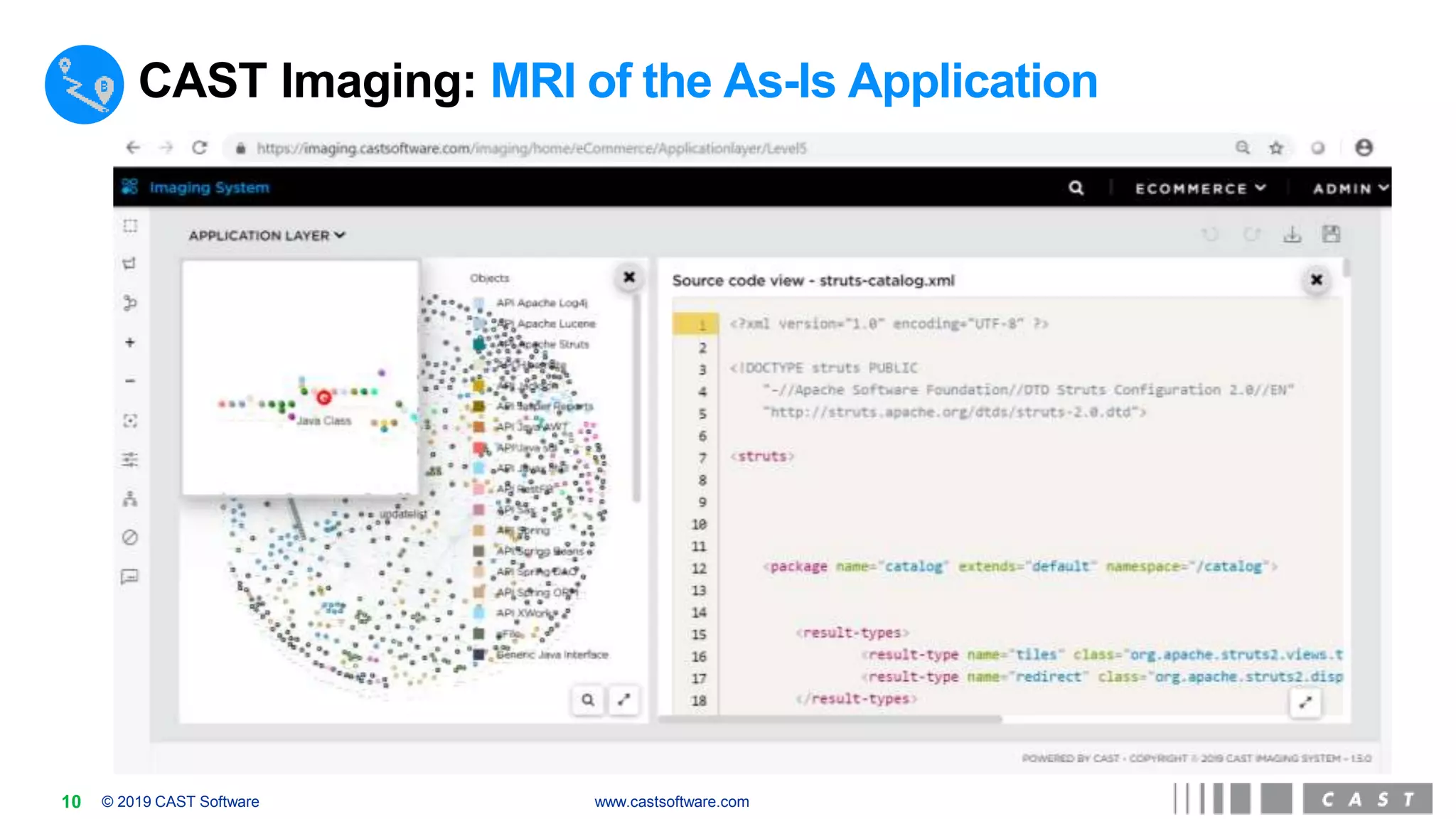Zoom out with the minus icon

point(130,381)
